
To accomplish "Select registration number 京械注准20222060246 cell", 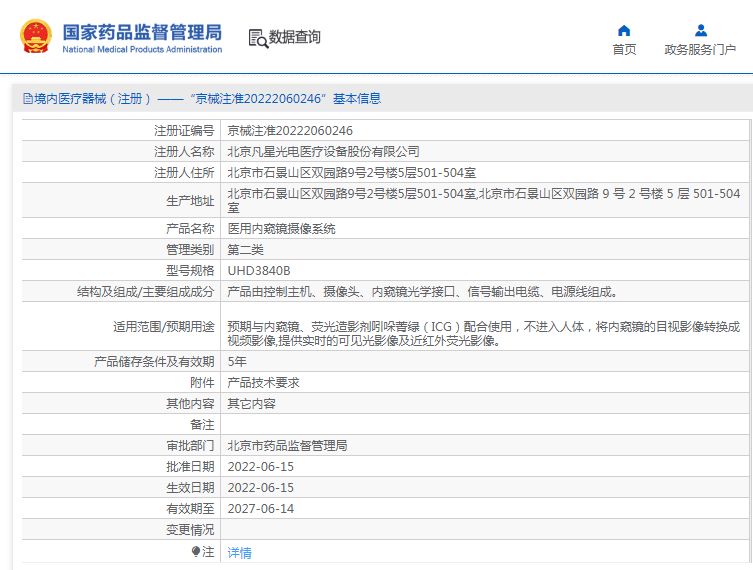I will pos(290,131).
